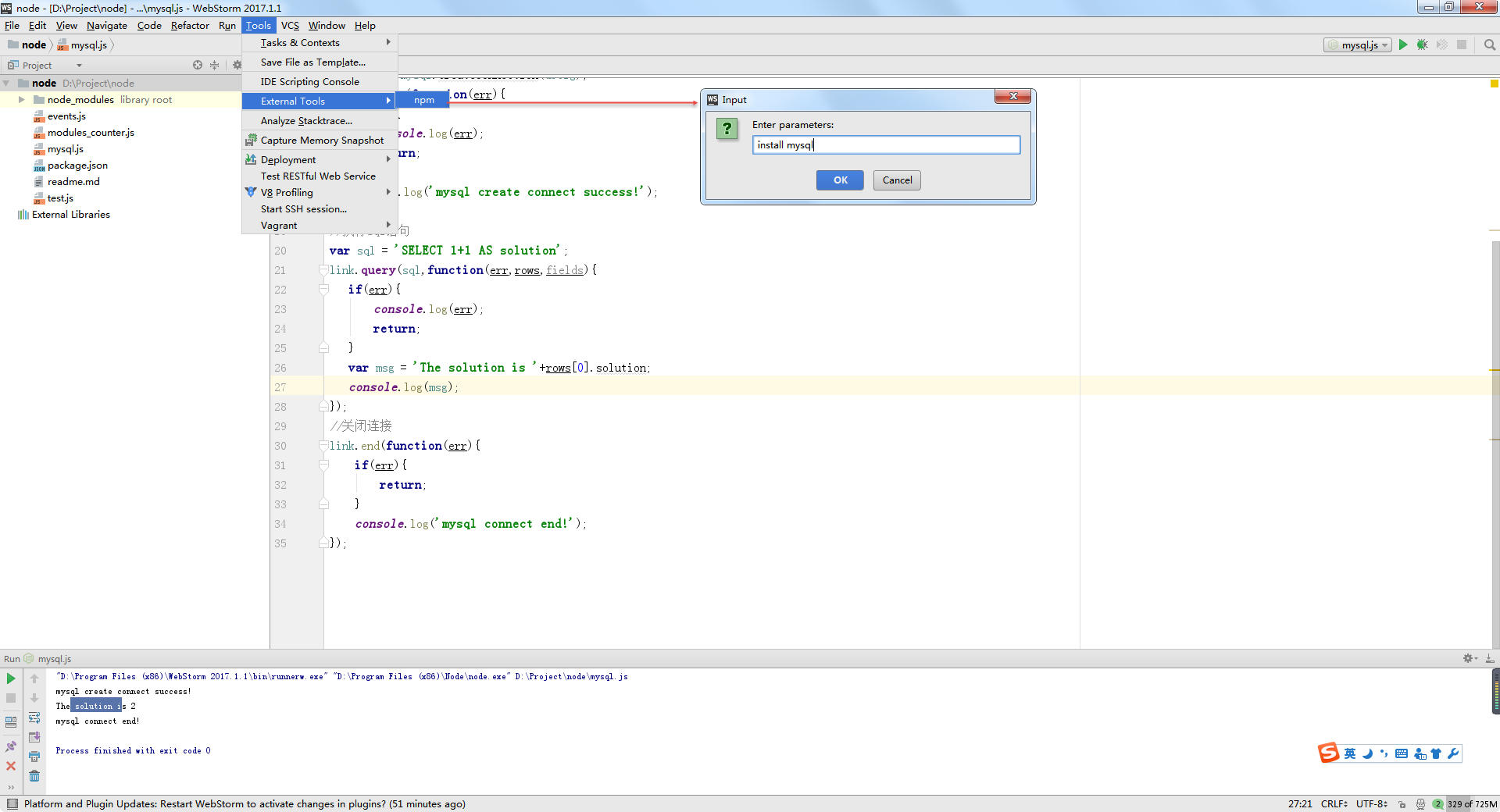Open Project panel settings gear
Screen dimensions: 1500x812
[x=237, y=66]
